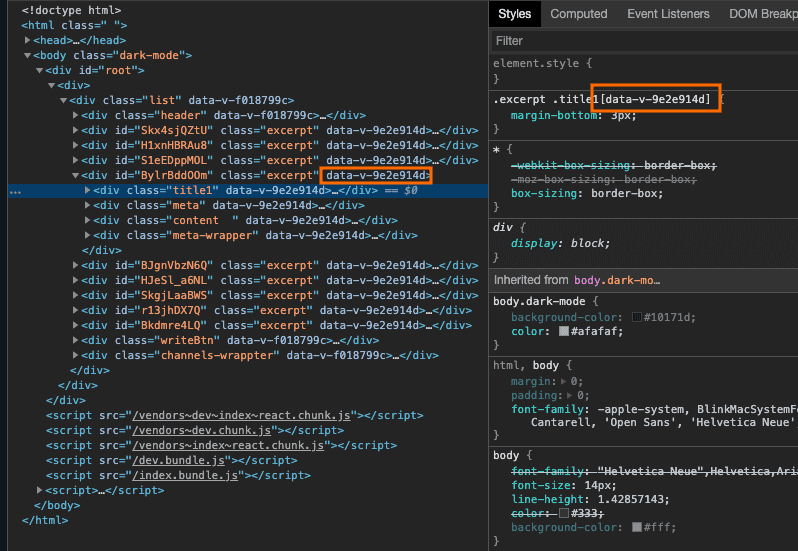Collapse the div id root node
Image resolution: width=798 pixels, height=551 pixels.
[39, 70]
